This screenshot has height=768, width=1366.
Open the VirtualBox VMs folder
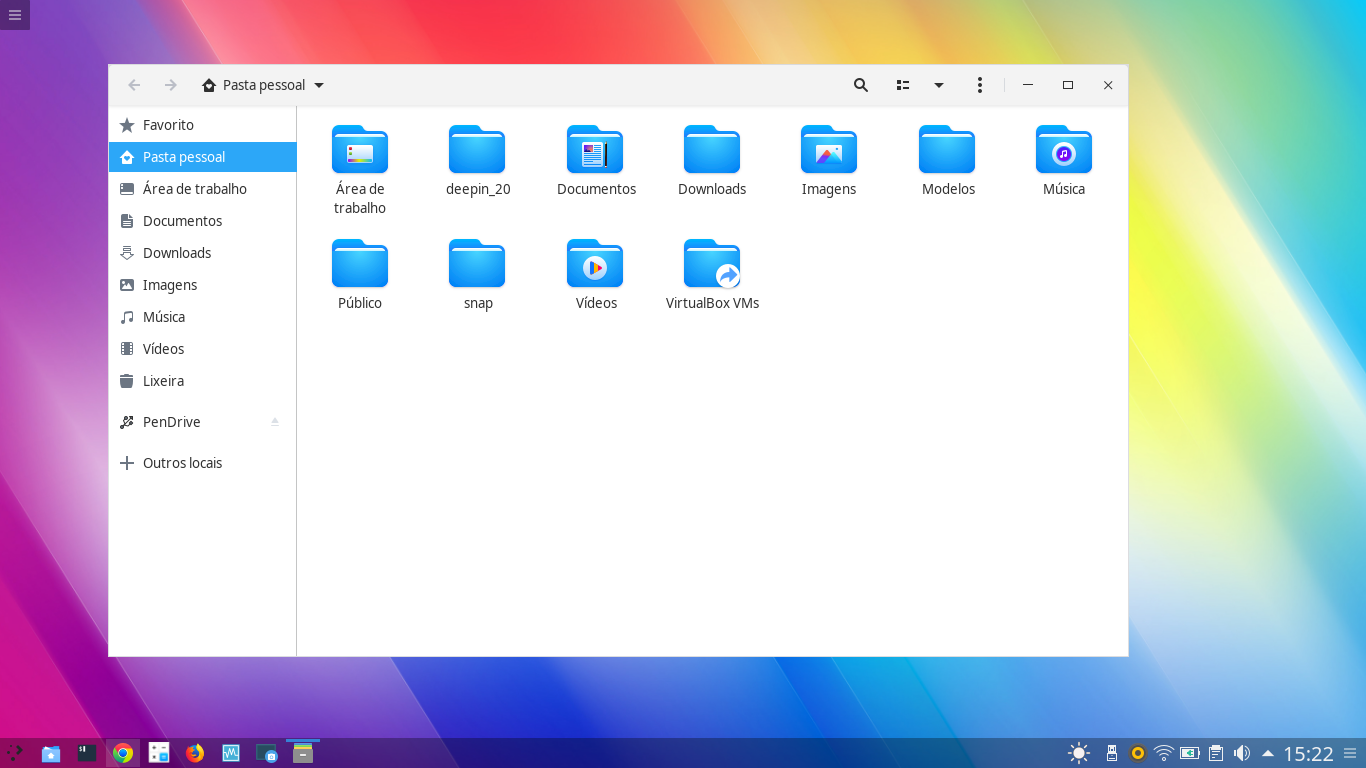click(711, 264)
